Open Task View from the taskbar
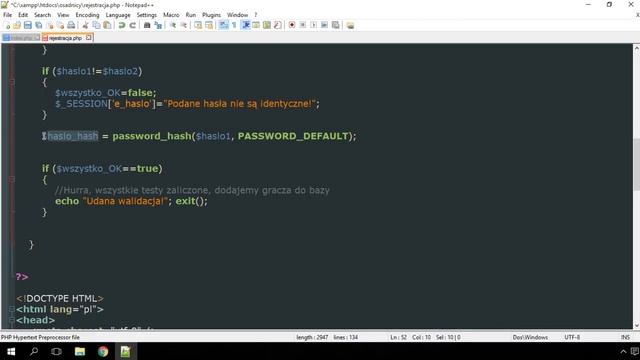Screen dimensions: 640x360 pos(56,351)
